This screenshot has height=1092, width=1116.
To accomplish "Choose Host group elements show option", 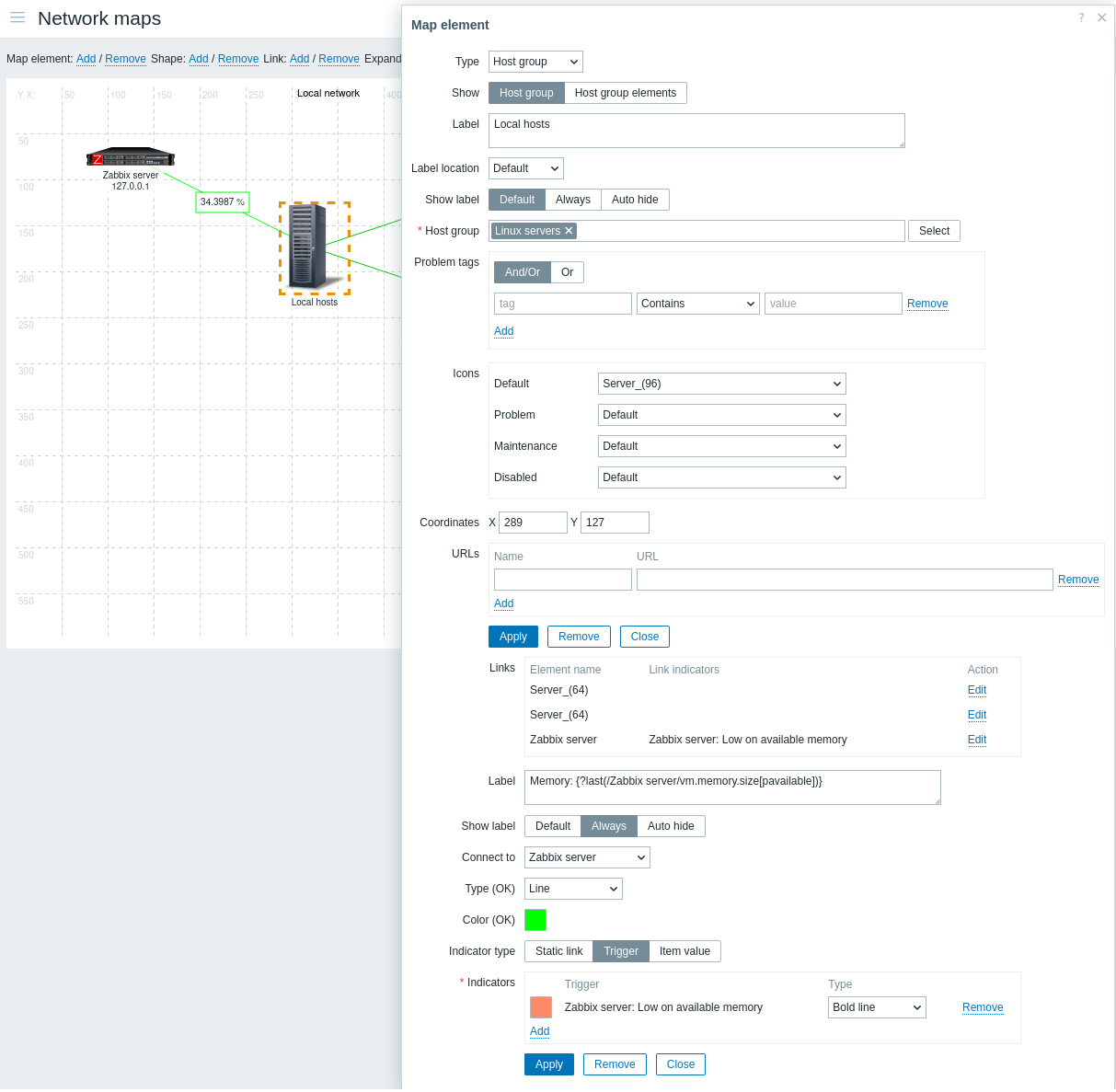I will (x=626, y=93).
